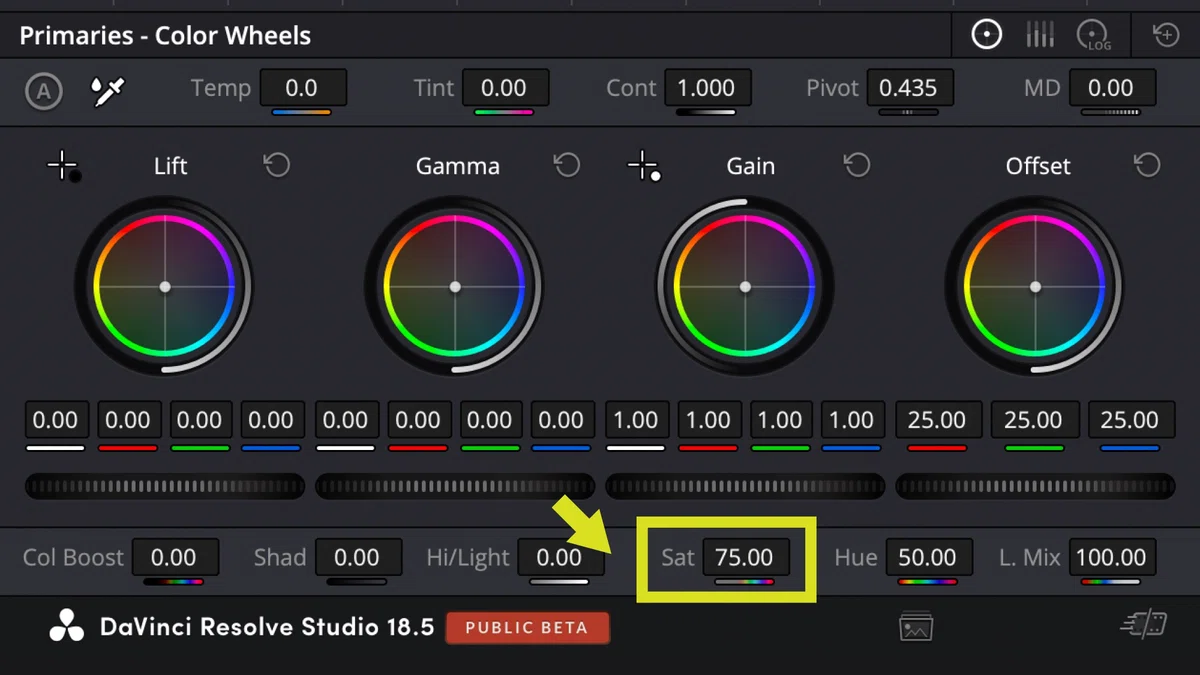The image size is (1200, 675).
Task: Pick black point next to Lift
Action: 65,167
